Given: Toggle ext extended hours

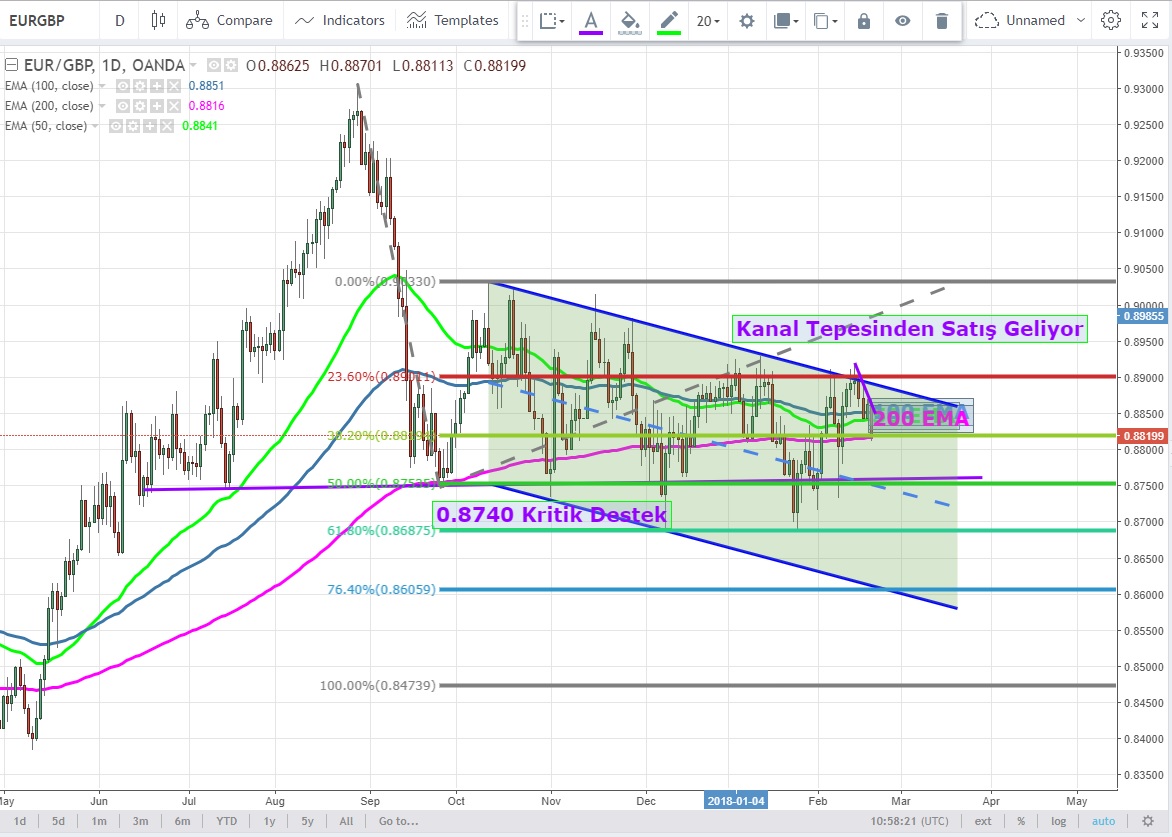Looking at the screenshot, I should pyautogui.click(x=983, y=821).
